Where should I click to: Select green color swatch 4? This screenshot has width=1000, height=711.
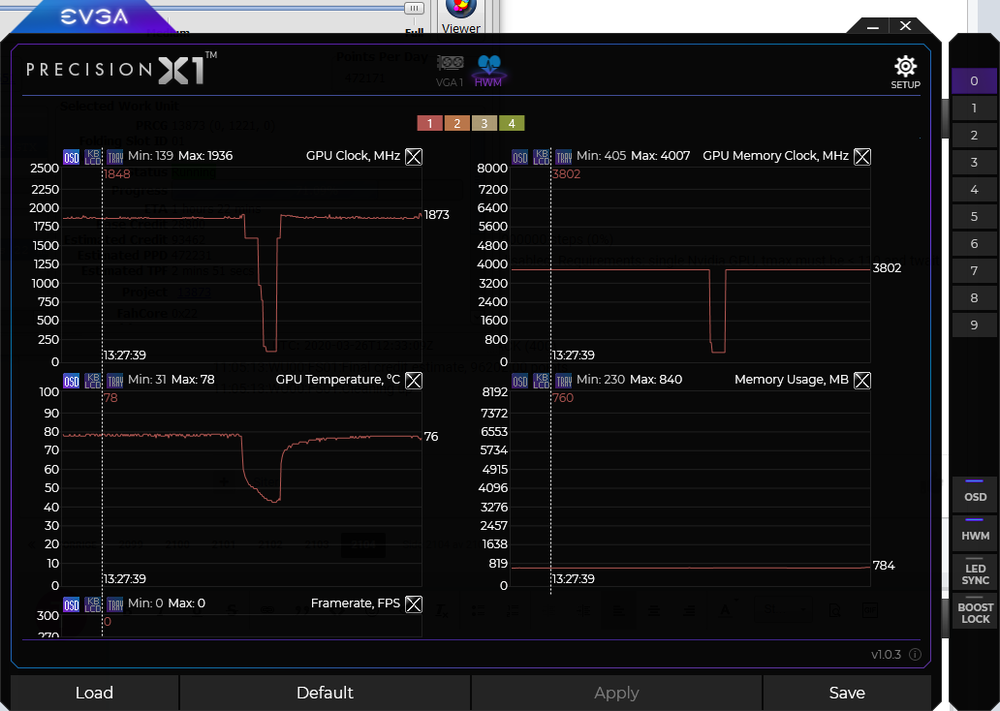(511, 123)
